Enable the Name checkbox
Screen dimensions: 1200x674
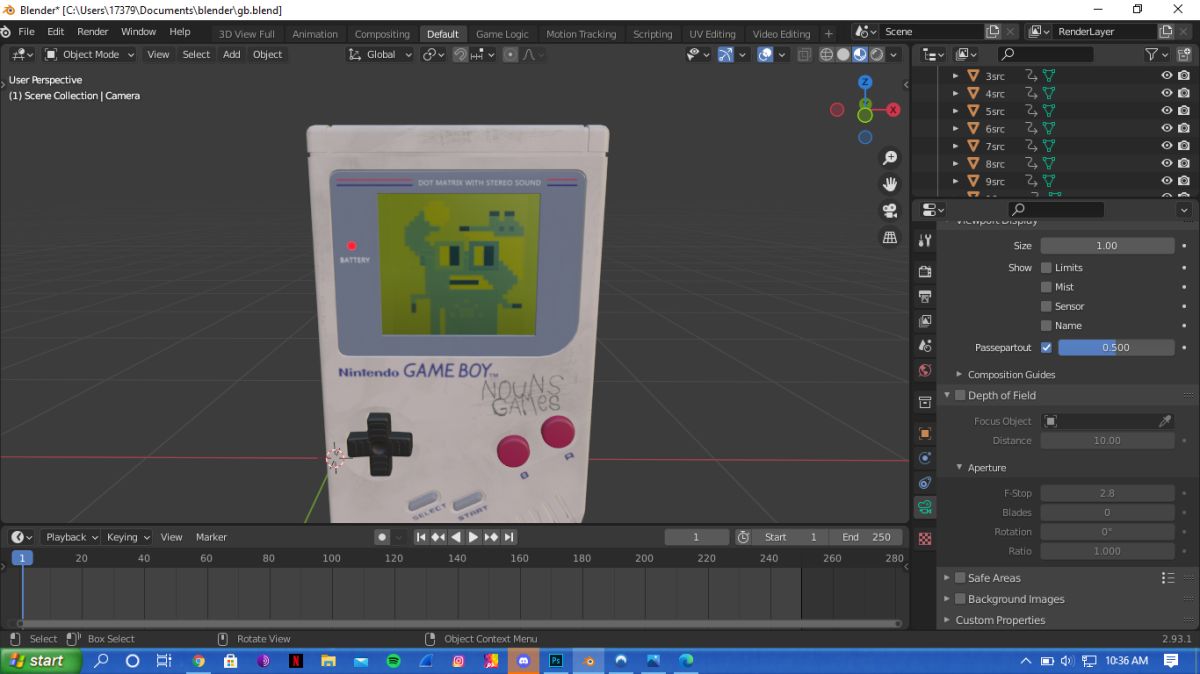(x=1046, y=325)
